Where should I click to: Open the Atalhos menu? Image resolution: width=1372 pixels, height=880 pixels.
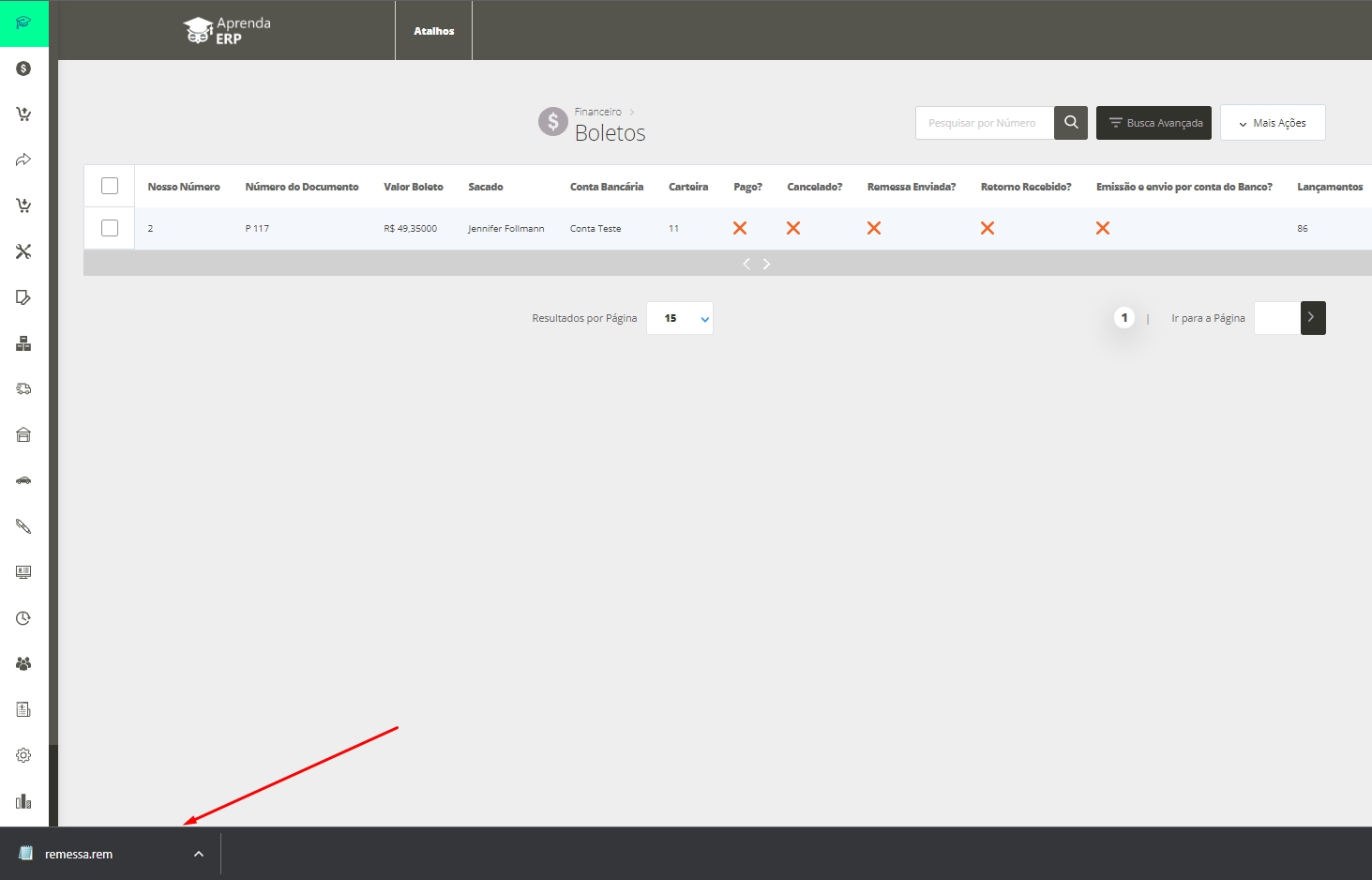coord(433,31)
